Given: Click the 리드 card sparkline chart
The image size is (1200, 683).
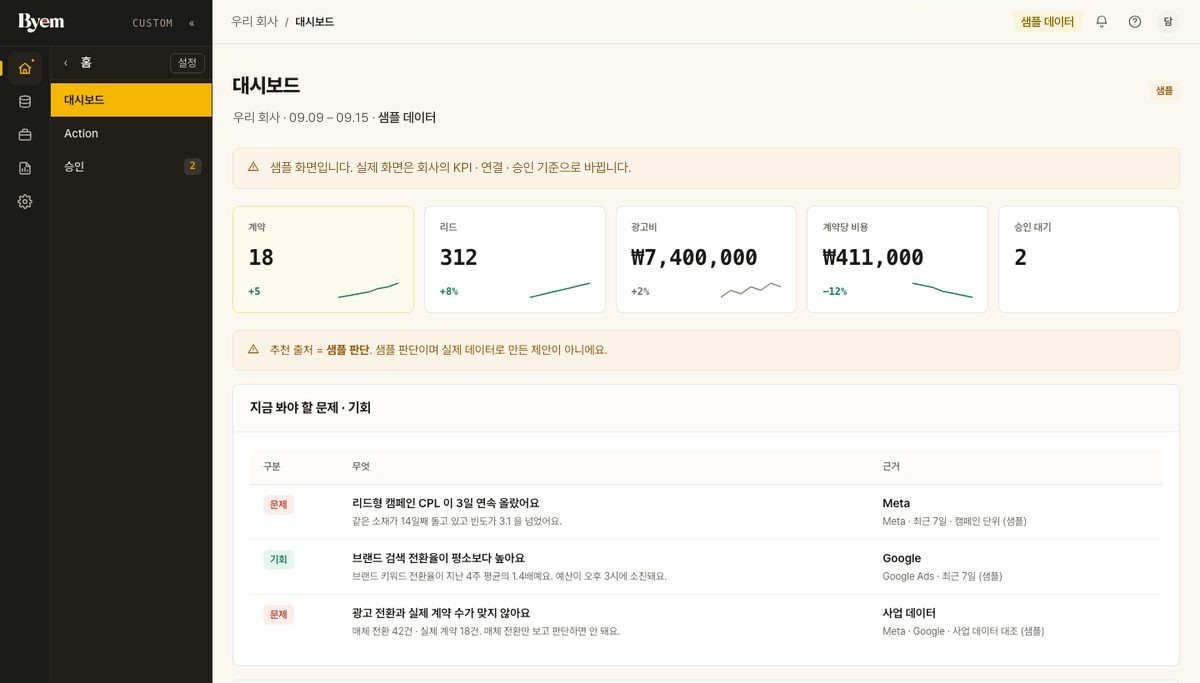Looking at the screenshot, I should coord(560,290).
